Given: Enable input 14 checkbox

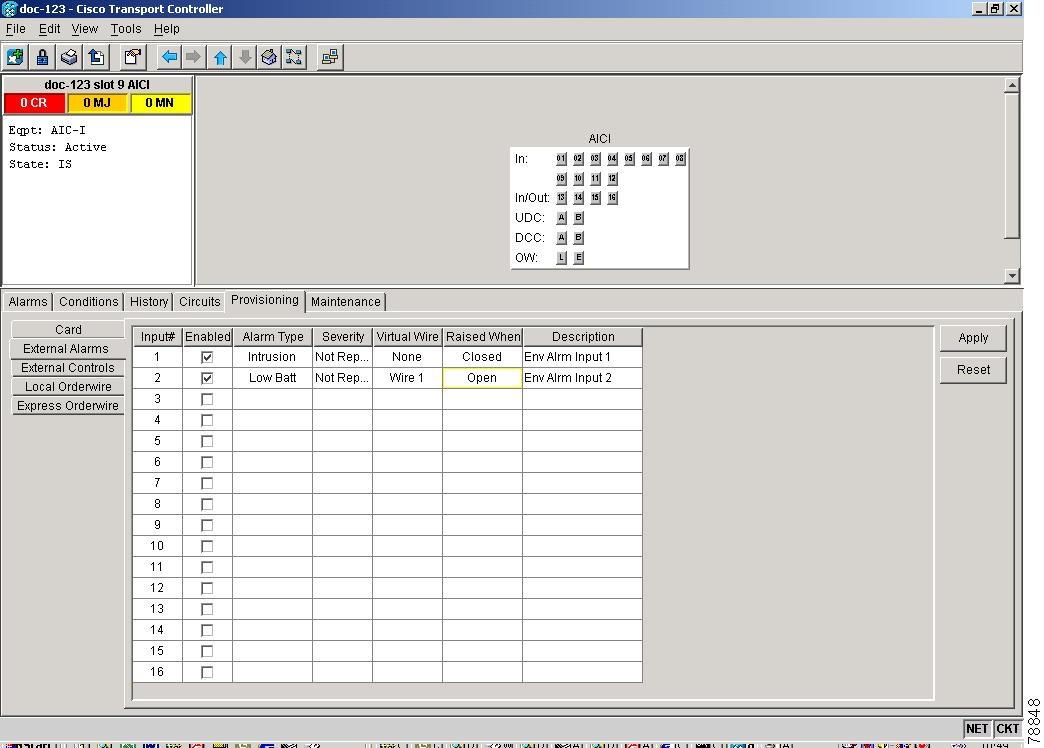Looking at the screenshot, I should click(x=207, y=630).
